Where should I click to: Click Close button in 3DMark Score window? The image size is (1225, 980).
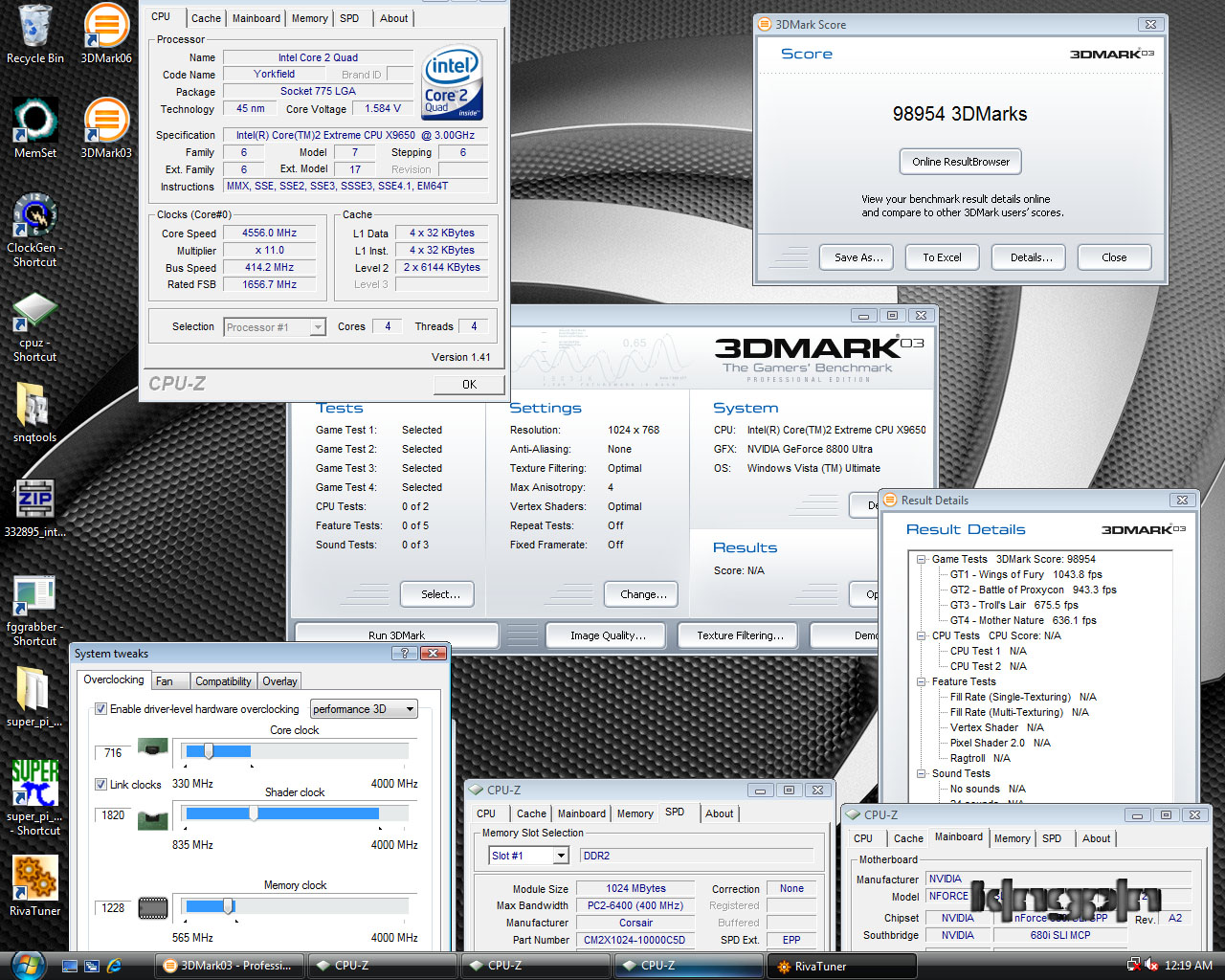(1114, 257)
